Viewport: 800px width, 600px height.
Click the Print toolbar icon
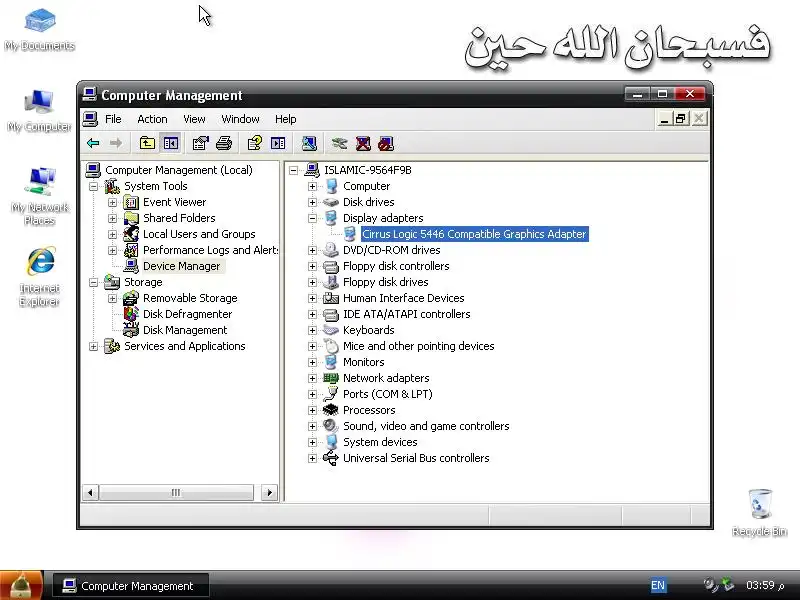pos(223,143)
